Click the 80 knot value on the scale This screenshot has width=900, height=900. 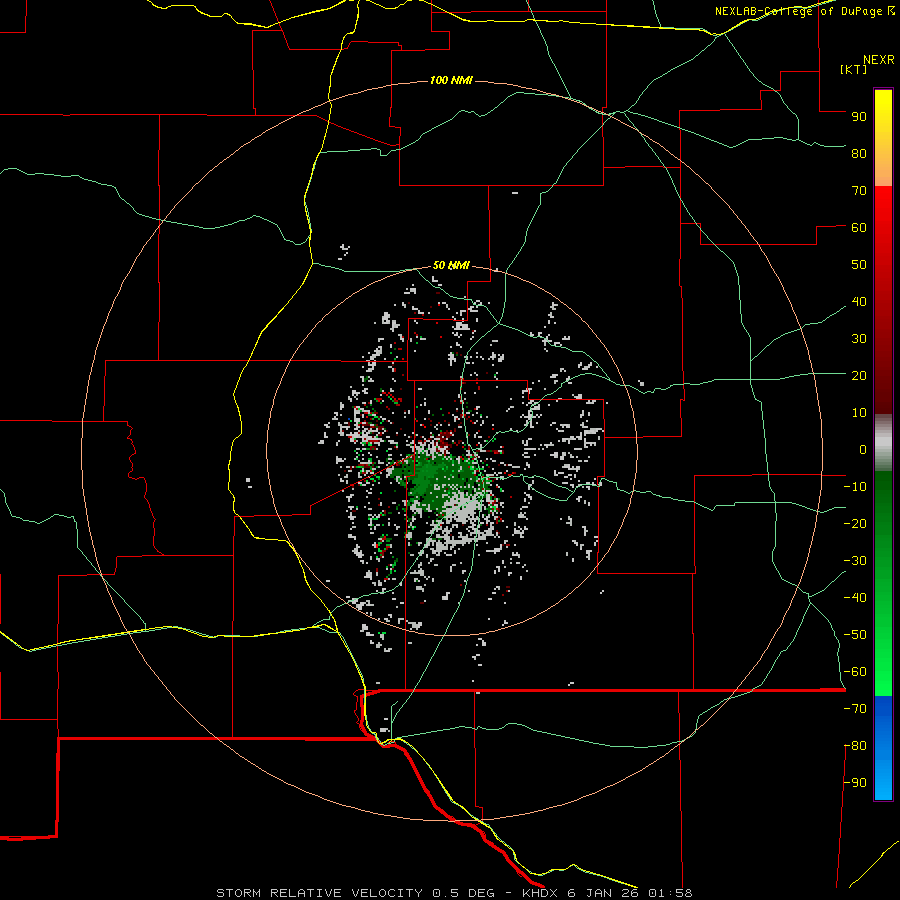point(859,153)
